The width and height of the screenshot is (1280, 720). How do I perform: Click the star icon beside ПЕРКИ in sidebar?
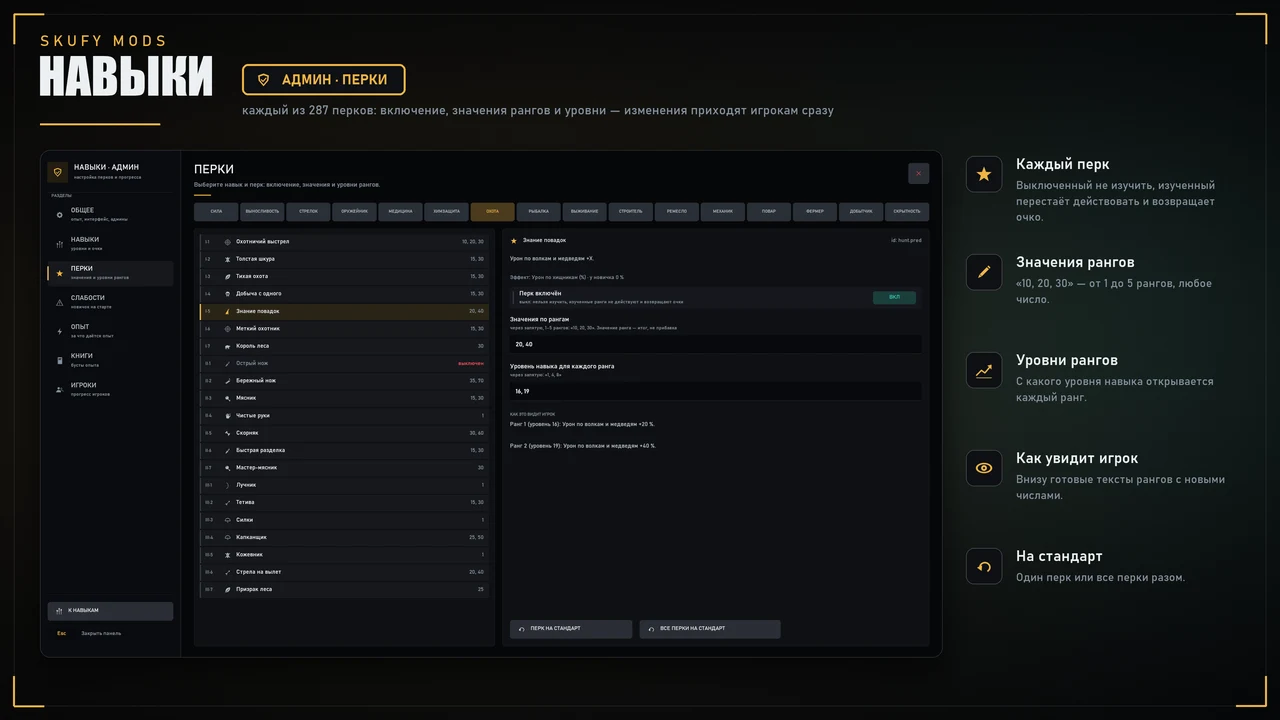point(60,273)
